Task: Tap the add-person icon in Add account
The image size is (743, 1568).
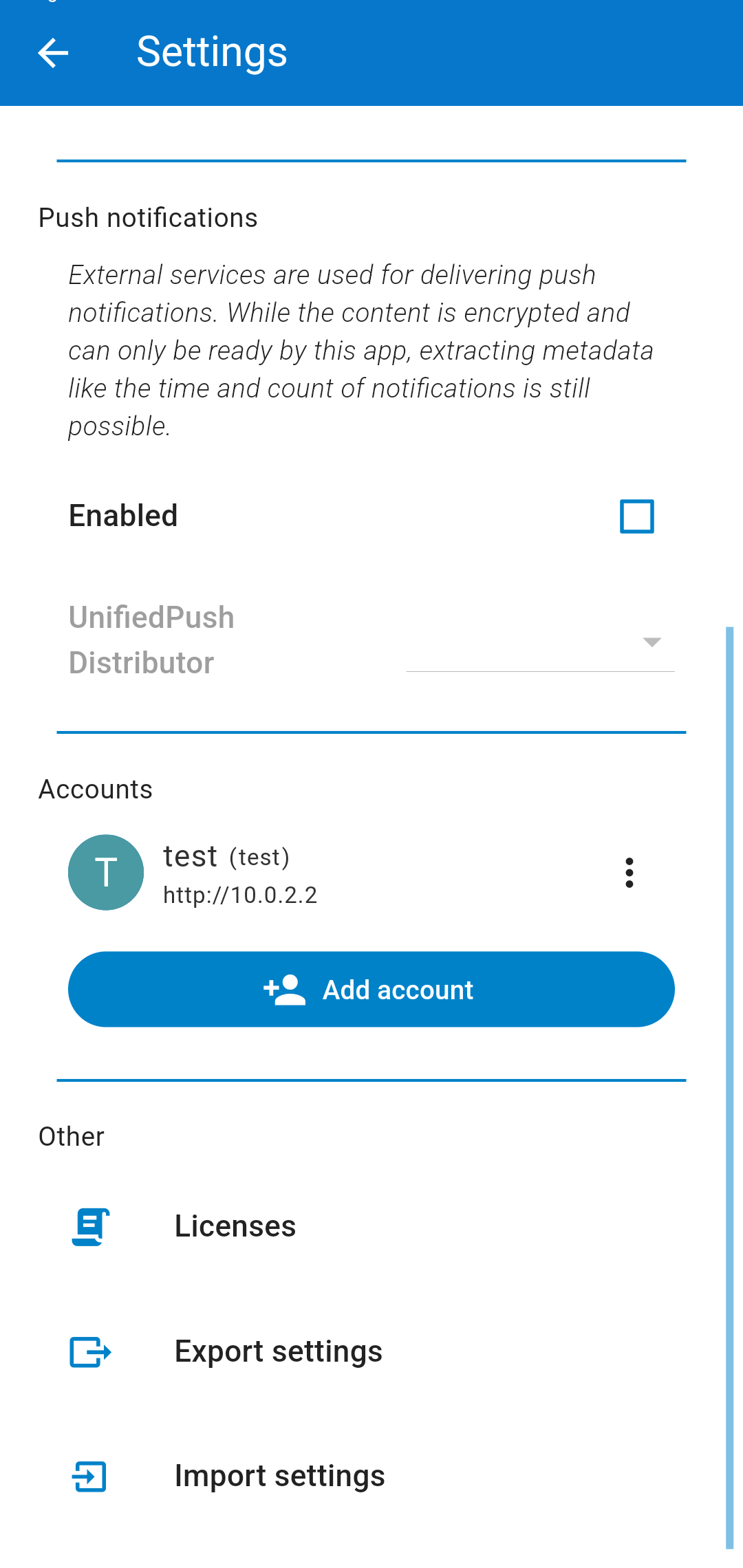Action: [x=284, y=990]
